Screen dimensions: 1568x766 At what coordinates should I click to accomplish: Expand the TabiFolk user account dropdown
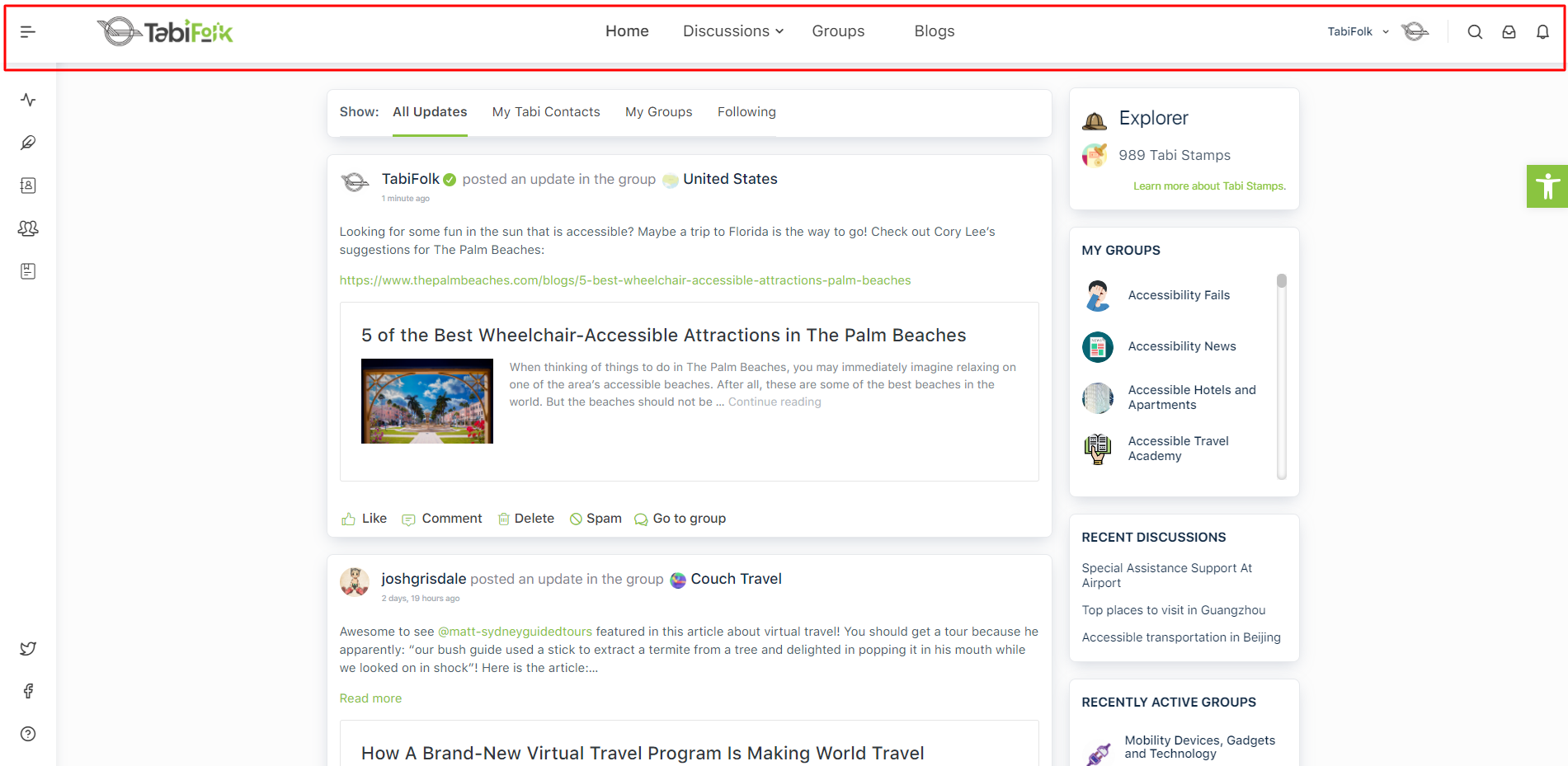1358,31
